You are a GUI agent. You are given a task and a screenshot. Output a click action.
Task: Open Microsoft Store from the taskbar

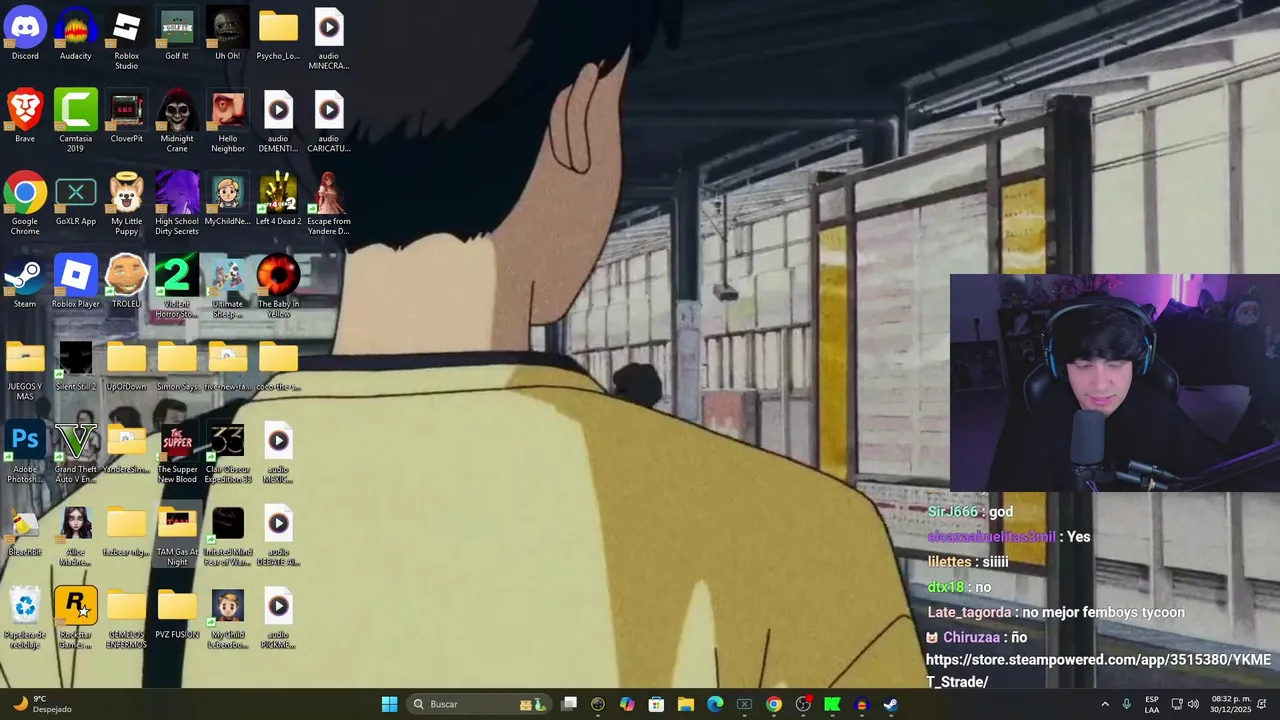pyautogui.click(x=656, y=704)
